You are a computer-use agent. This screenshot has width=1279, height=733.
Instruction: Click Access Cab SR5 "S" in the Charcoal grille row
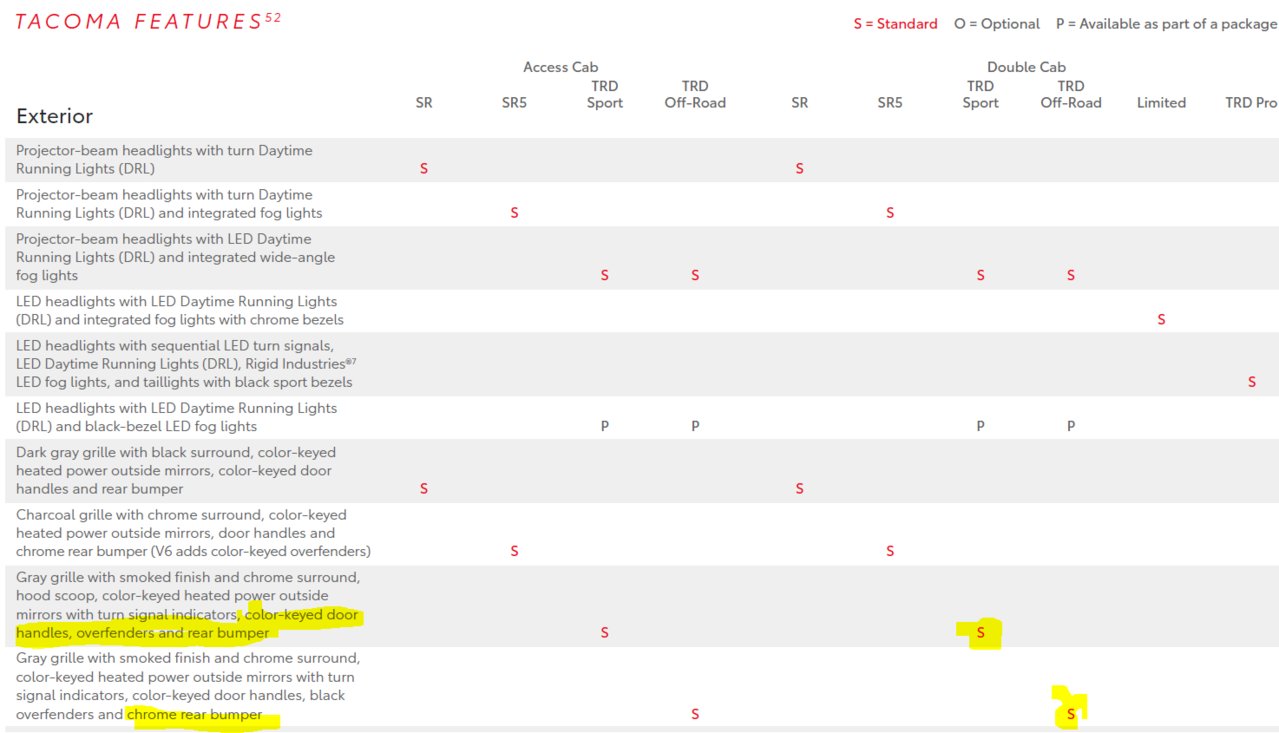514,551
